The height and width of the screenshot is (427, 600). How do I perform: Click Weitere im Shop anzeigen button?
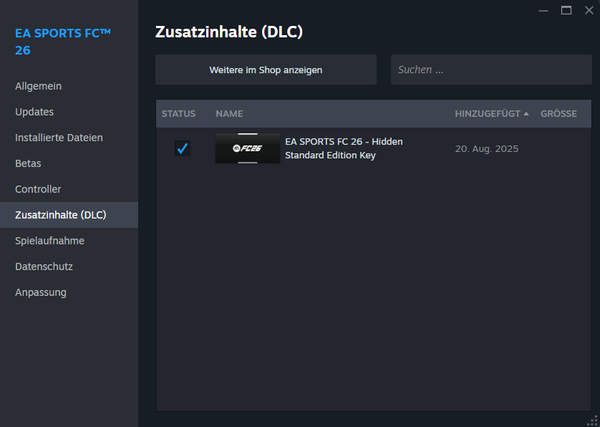266,70
